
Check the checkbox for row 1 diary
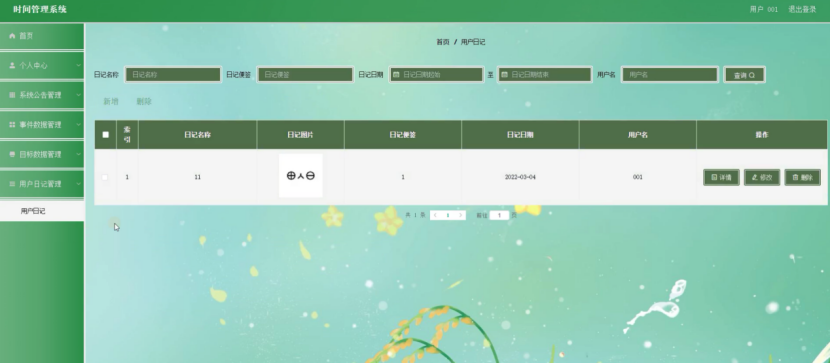(x=105, y=177)
